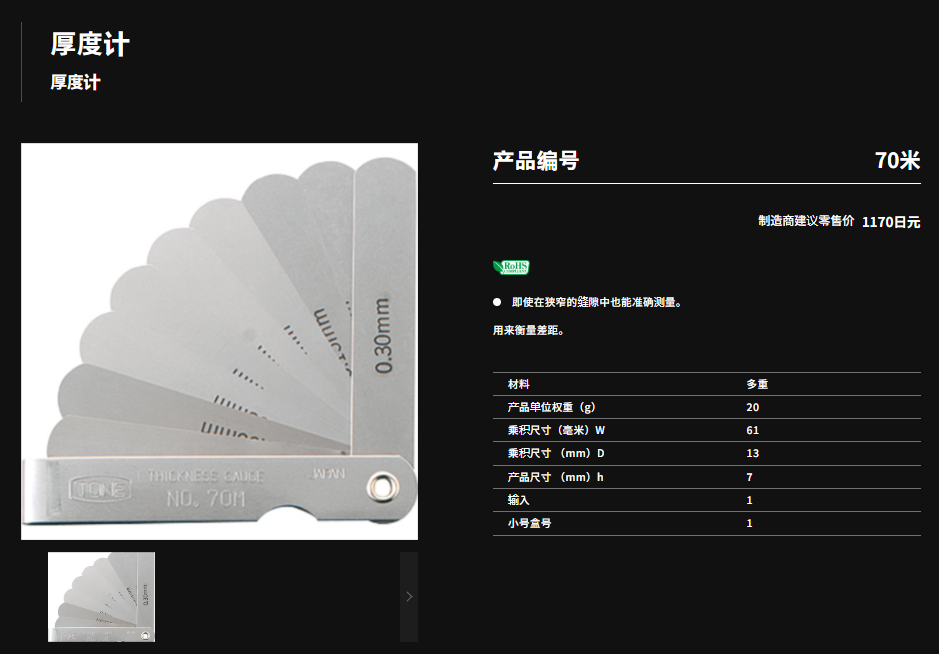Click the large 厚度计 page title
Image resolution: width=939 pixels, height=654 pixels.
click(90, 45)
